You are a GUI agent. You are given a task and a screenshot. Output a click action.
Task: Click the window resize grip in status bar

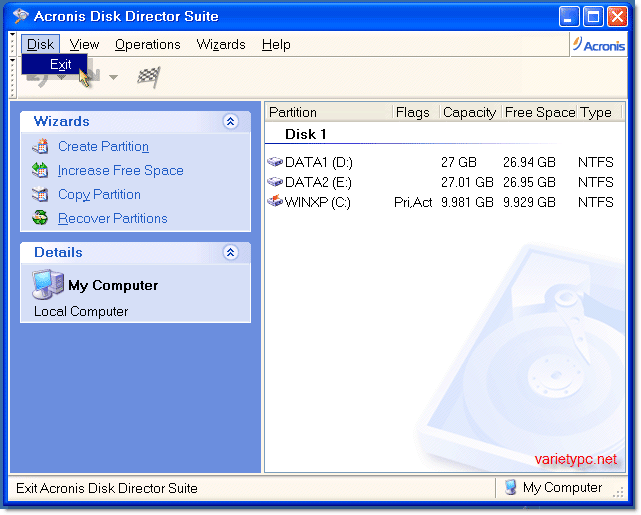[x=618, y=492]
